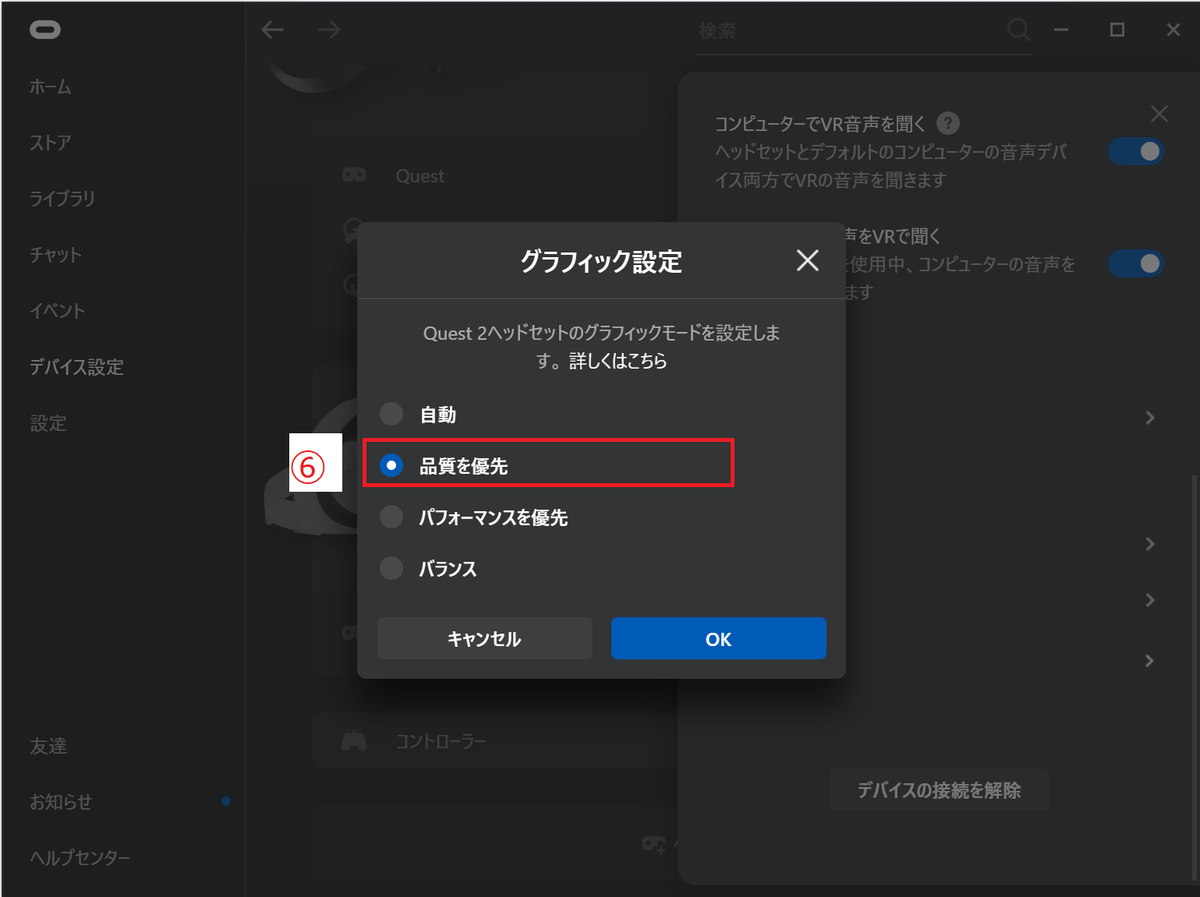Click the Quest headset icon

point(354,176)
